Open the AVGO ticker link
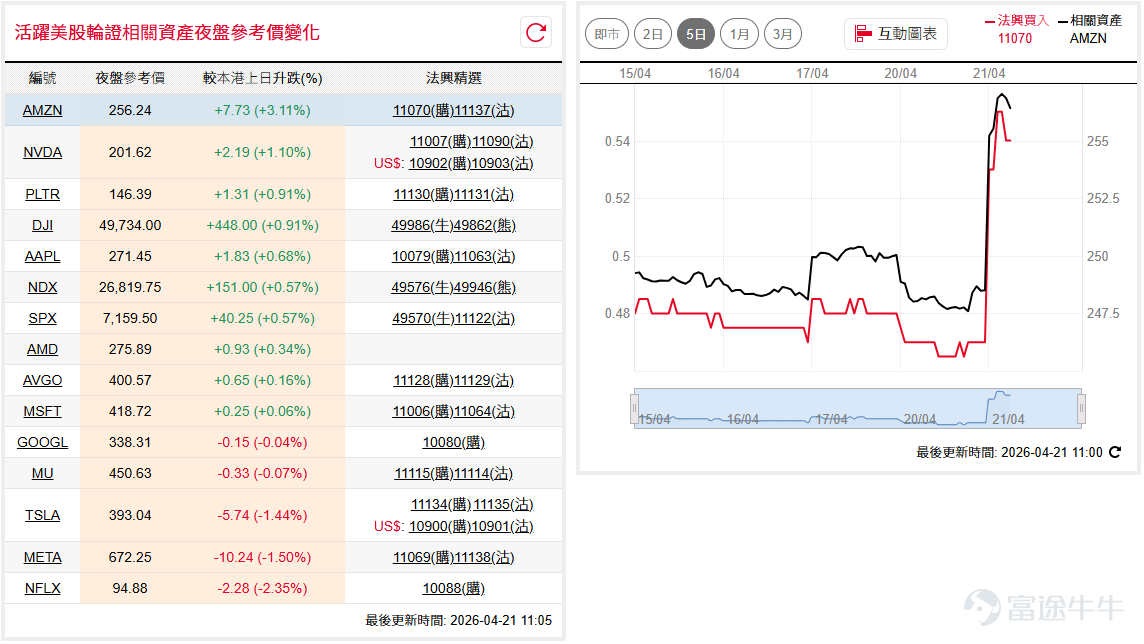The width and height of the screenshot is (1144, 644). pos(42,381)
